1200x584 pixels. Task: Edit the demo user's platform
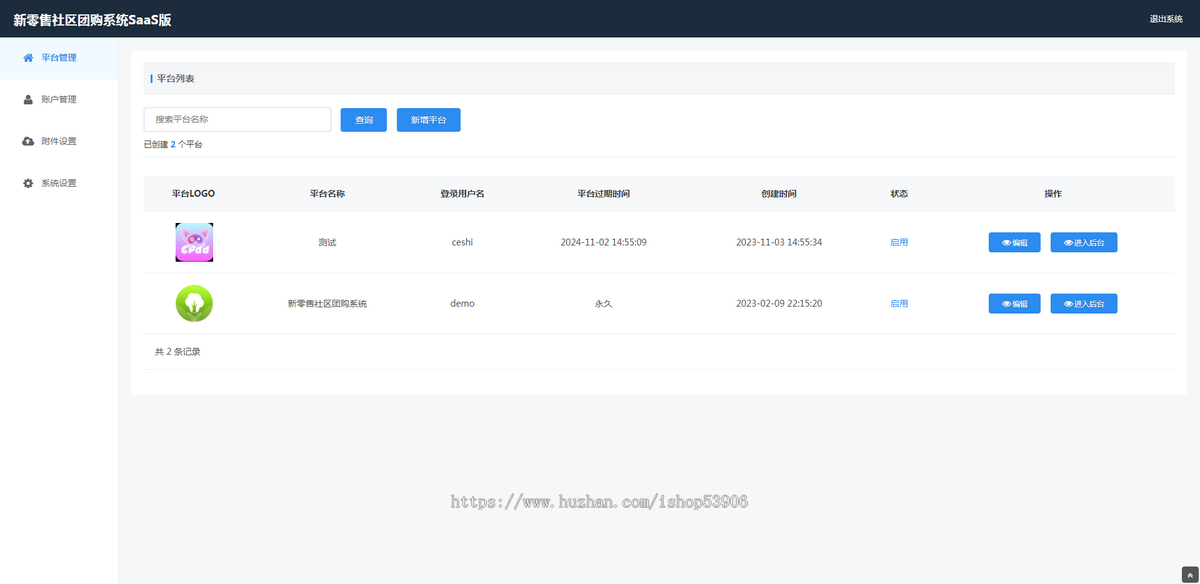[1014, 304]
